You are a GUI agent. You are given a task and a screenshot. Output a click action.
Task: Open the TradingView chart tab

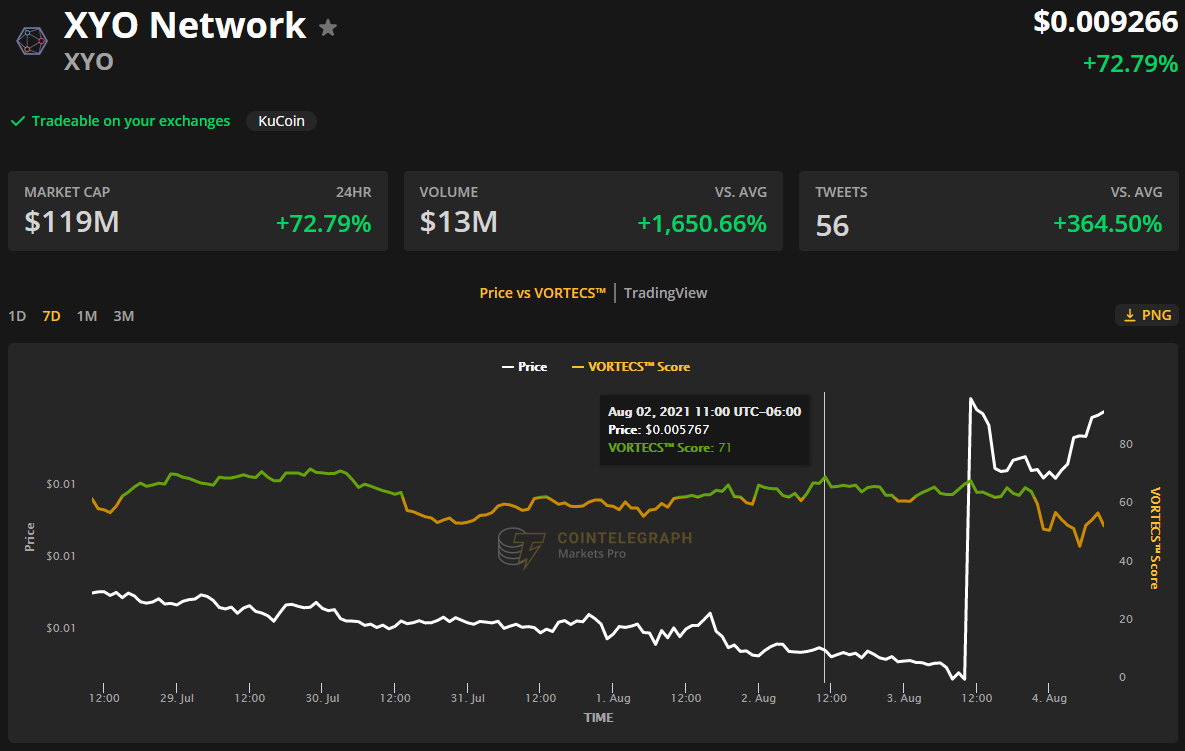click(x=665, y=293)
